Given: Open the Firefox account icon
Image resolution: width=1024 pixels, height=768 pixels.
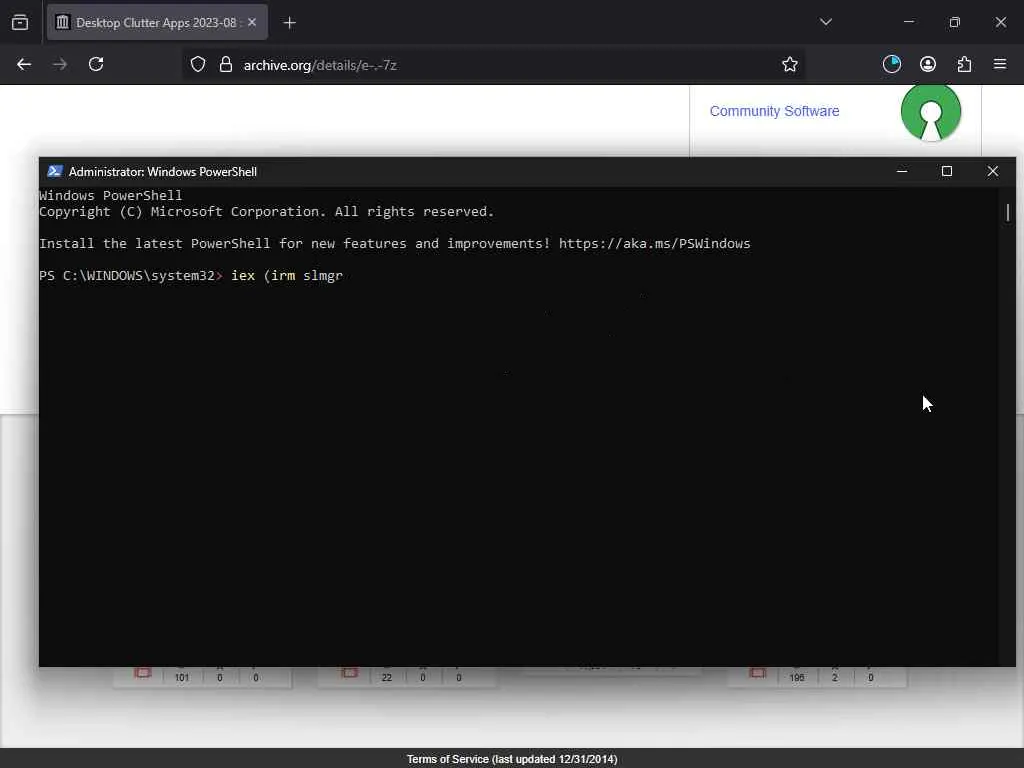Looking at the screenshot, I should (x=928, y=64).
